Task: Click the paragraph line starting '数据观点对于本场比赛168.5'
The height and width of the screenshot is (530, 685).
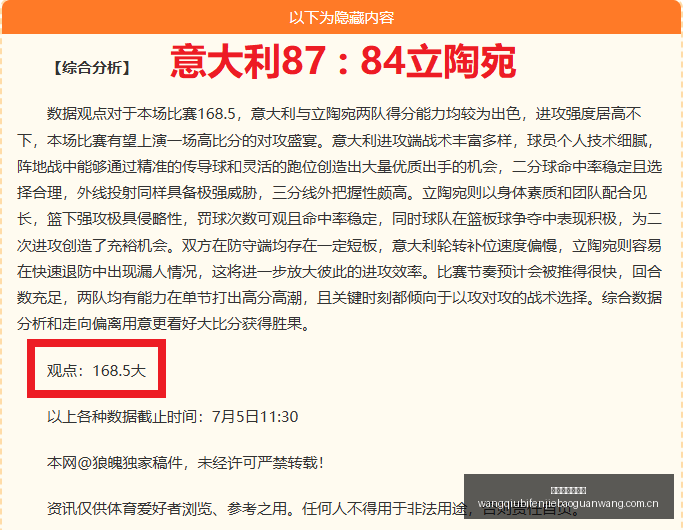Action: (344, 114)
